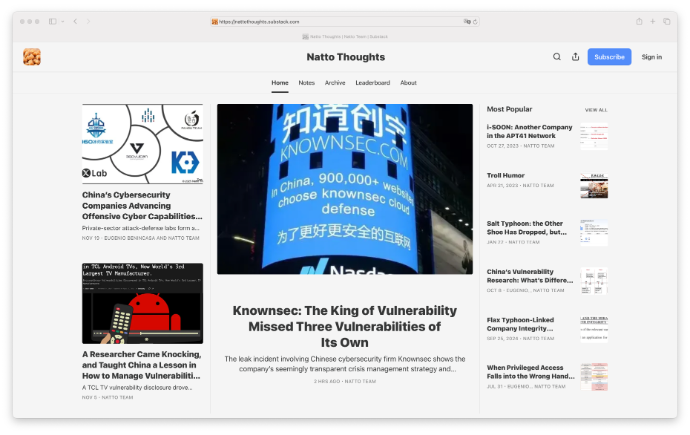This screenshot has width=690, height=435.
Task: Open the Archive tab
Action: tap(335, 83)
